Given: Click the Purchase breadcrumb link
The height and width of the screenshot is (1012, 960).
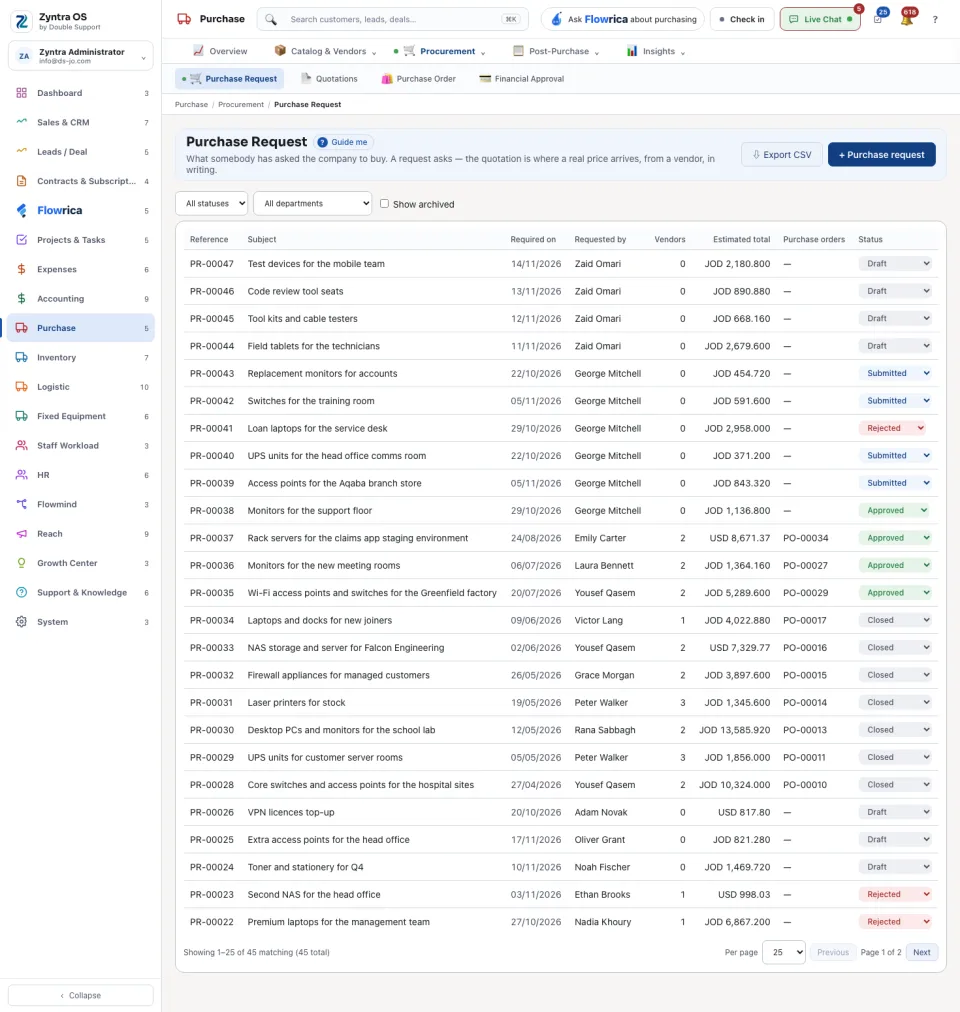Looking at the screenshot, I should pos(191,105).
